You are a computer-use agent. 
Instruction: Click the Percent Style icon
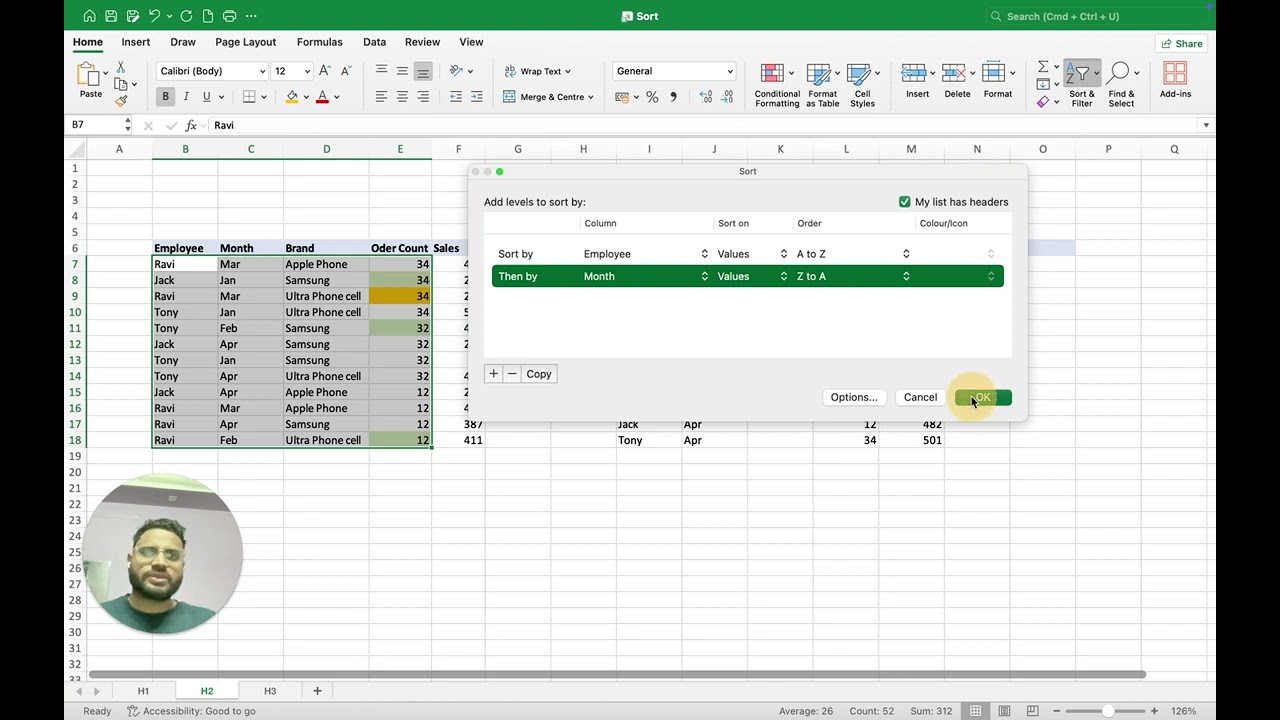click(652, 97)
